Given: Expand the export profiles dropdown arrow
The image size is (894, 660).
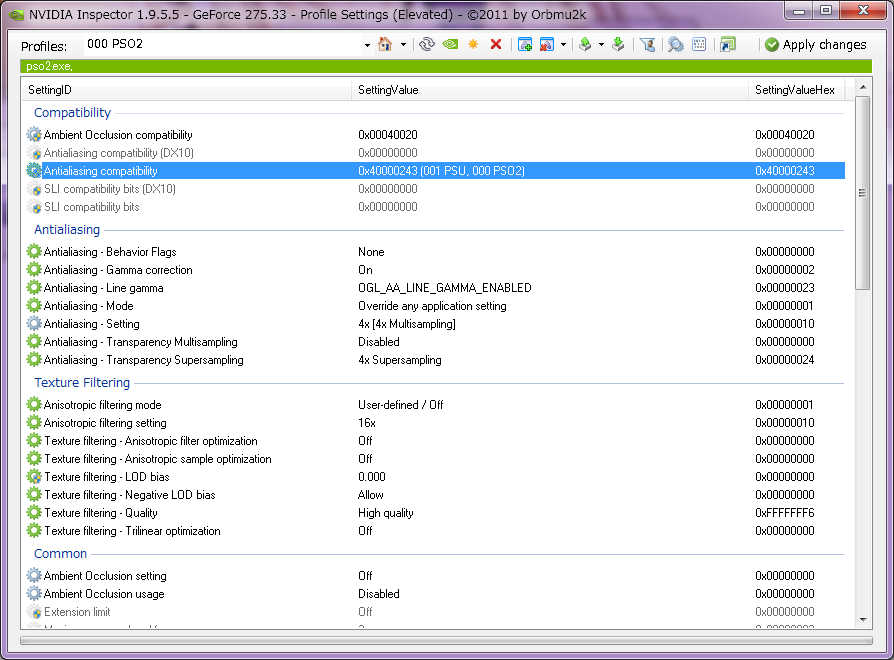Looking at the screenshot, I should click(601, 44).
